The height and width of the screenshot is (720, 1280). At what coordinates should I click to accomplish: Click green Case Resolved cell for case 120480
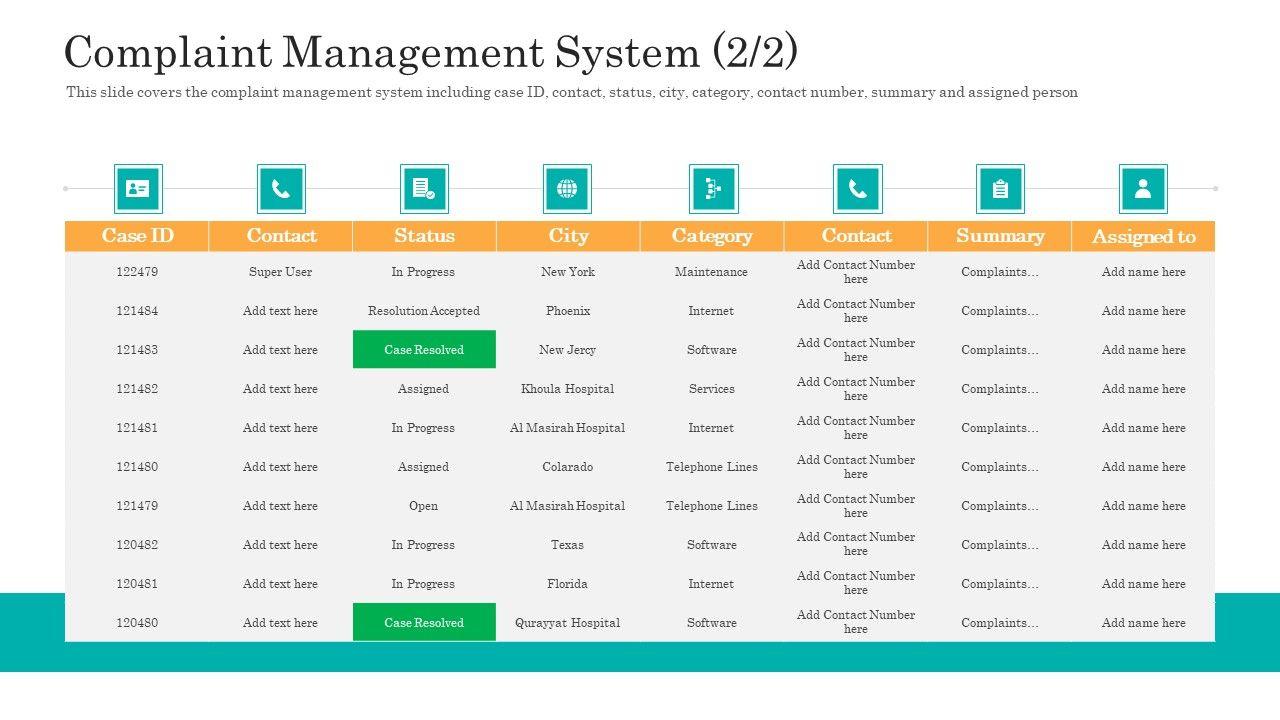point(424,622)
